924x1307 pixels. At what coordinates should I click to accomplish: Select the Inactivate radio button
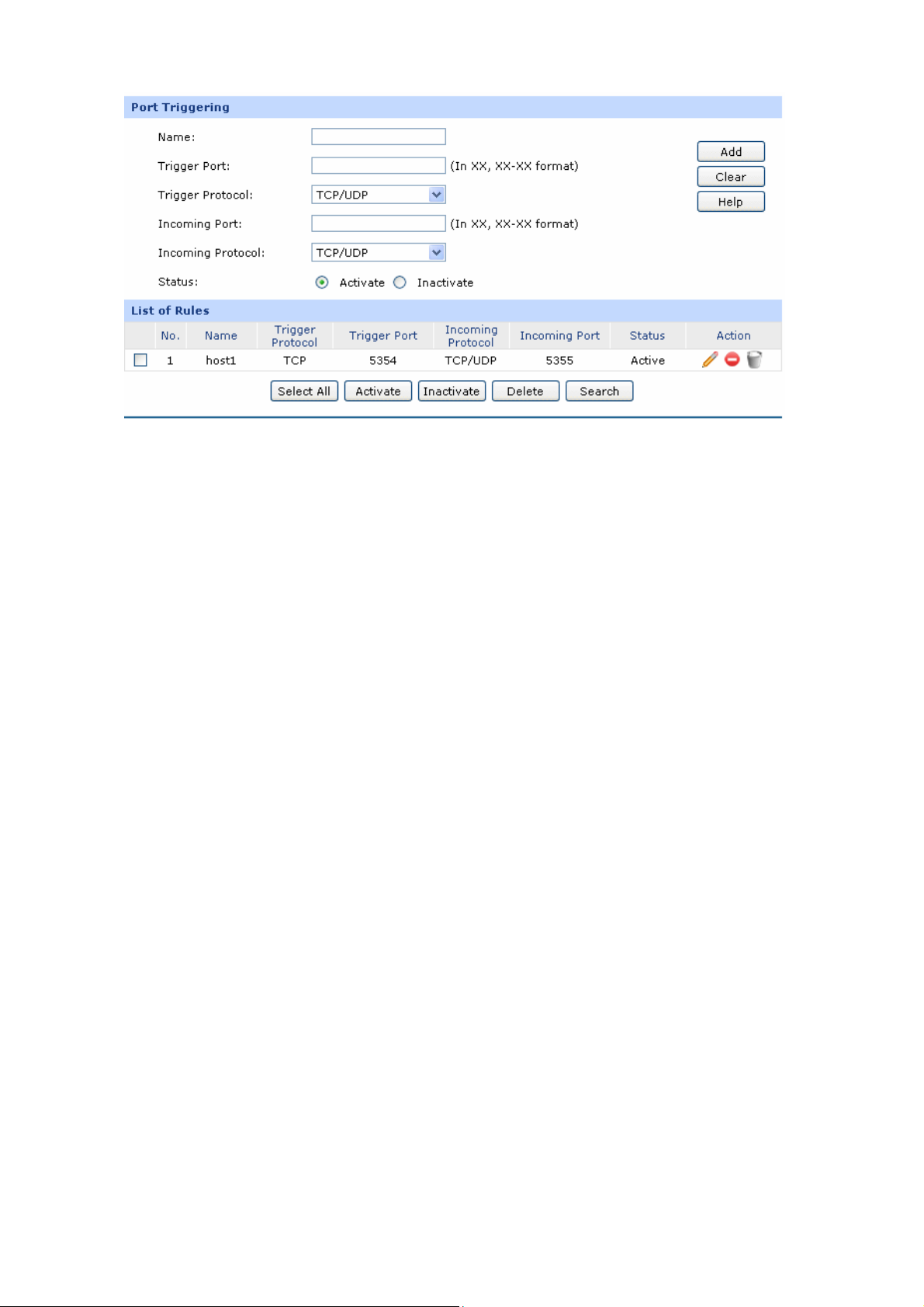coord(400,282)
